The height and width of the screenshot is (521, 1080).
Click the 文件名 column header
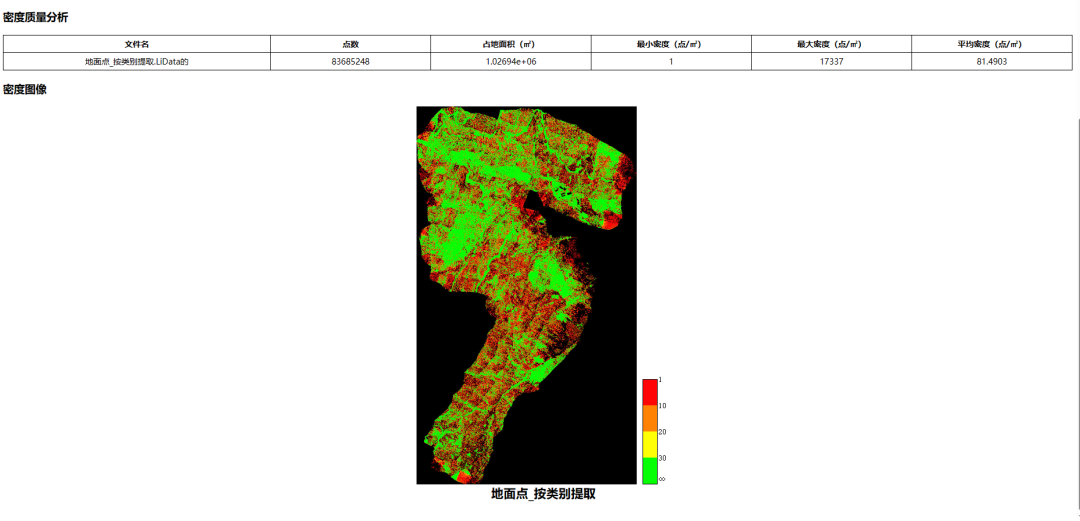[x=136, y=43]
